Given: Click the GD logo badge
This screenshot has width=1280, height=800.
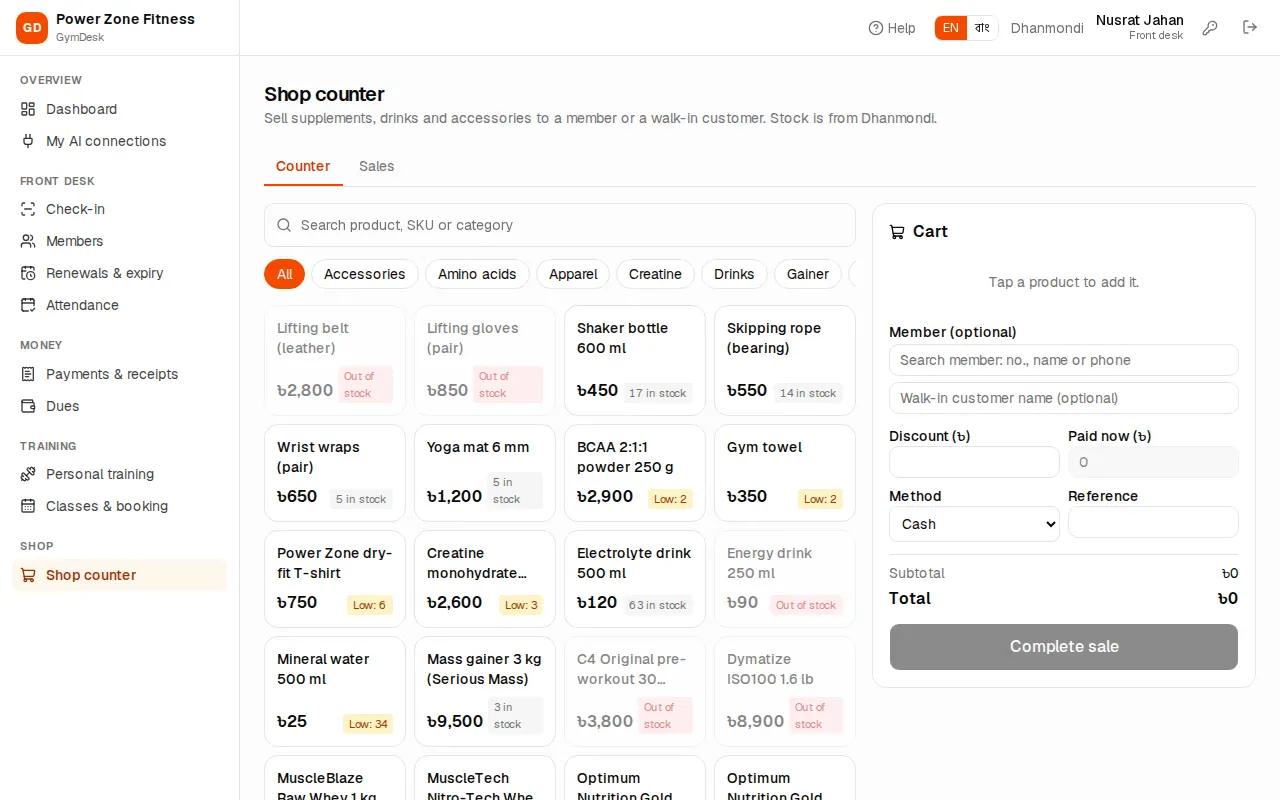Looking at the screenshot, I should click(32, 28).
